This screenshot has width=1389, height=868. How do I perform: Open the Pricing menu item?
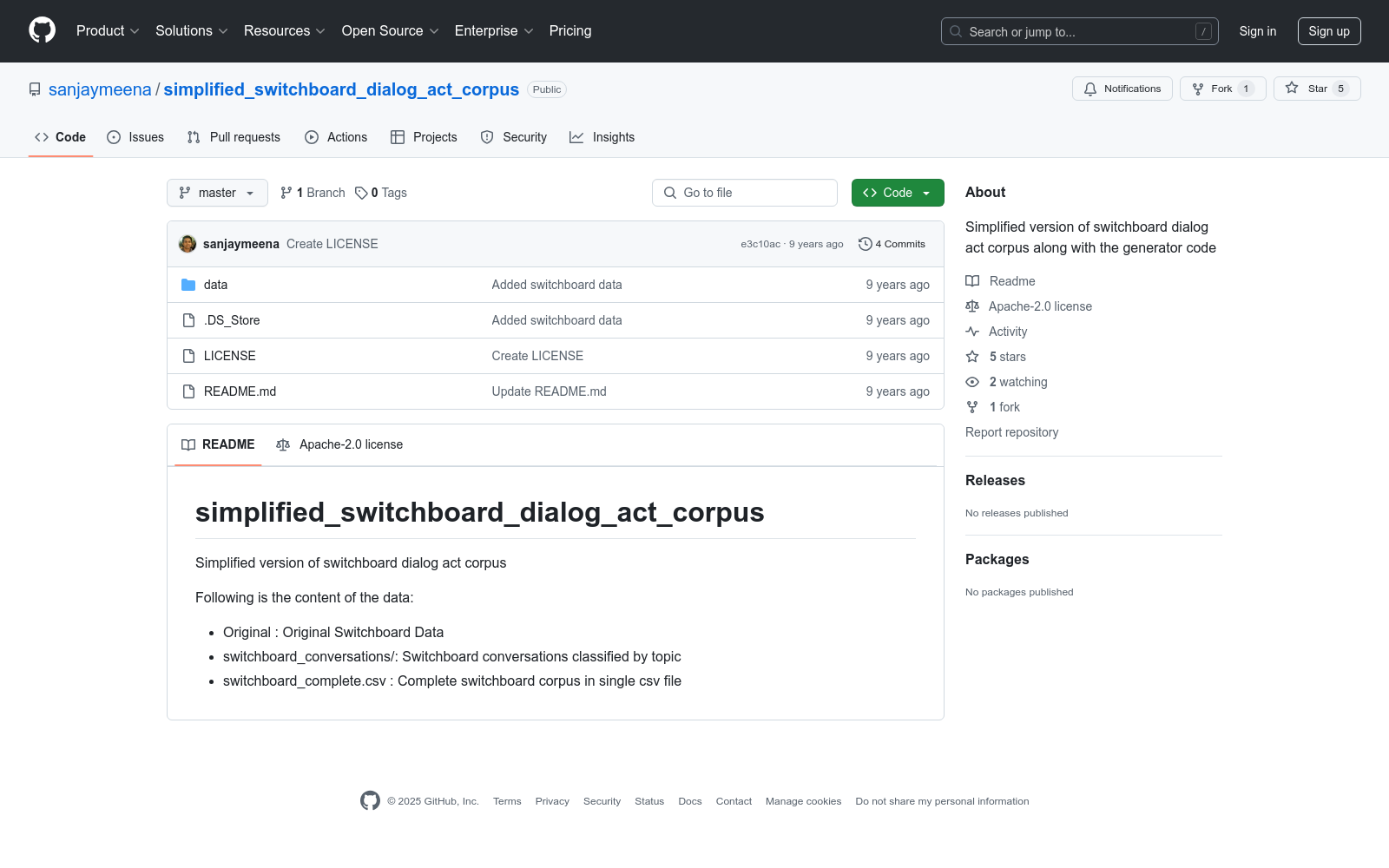pos(569,31)
